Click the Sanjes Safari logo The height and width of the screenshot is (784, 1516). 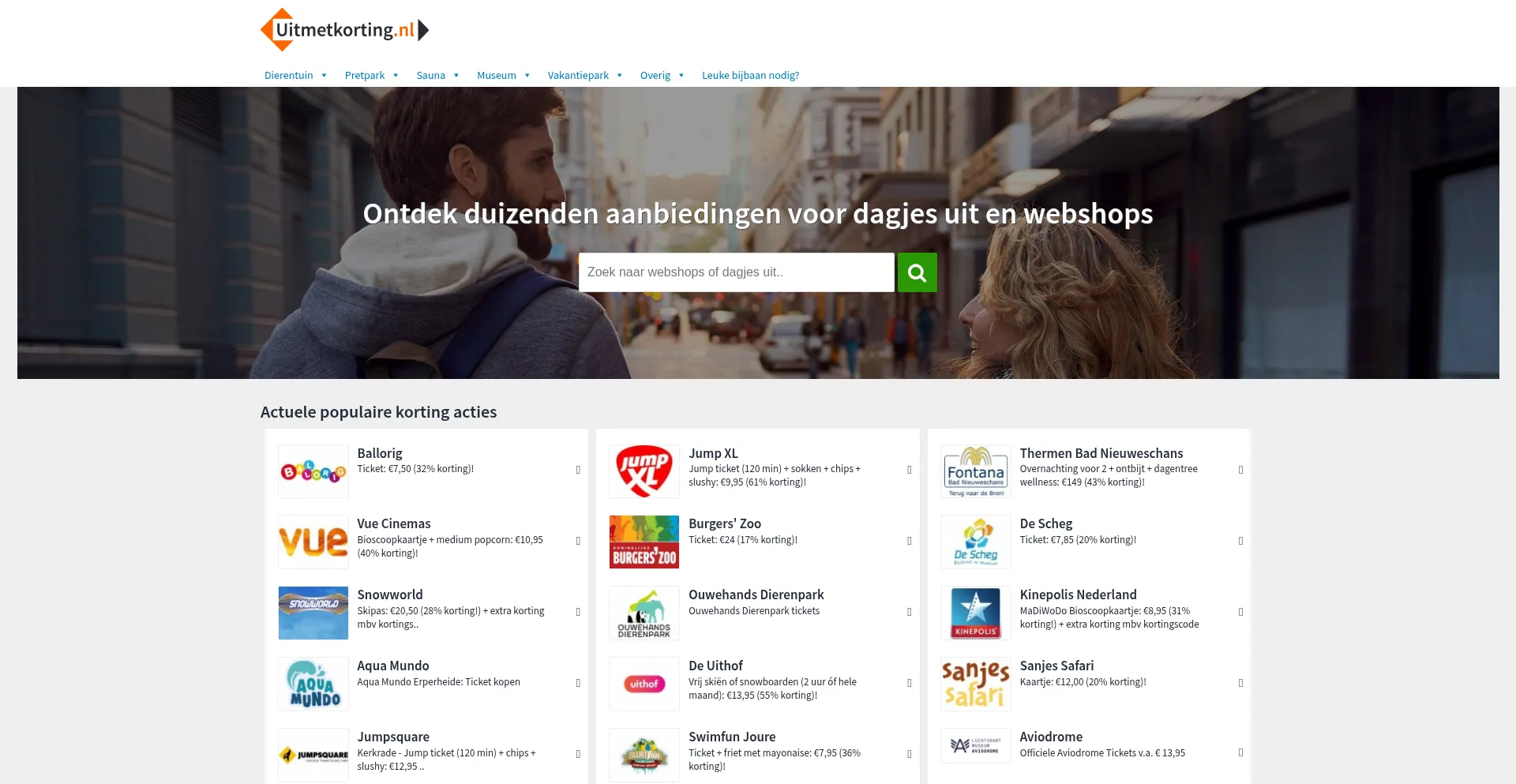976,684
